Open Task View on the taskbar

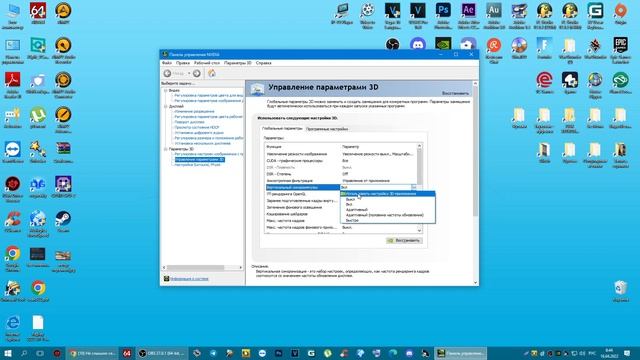[40, 353]
